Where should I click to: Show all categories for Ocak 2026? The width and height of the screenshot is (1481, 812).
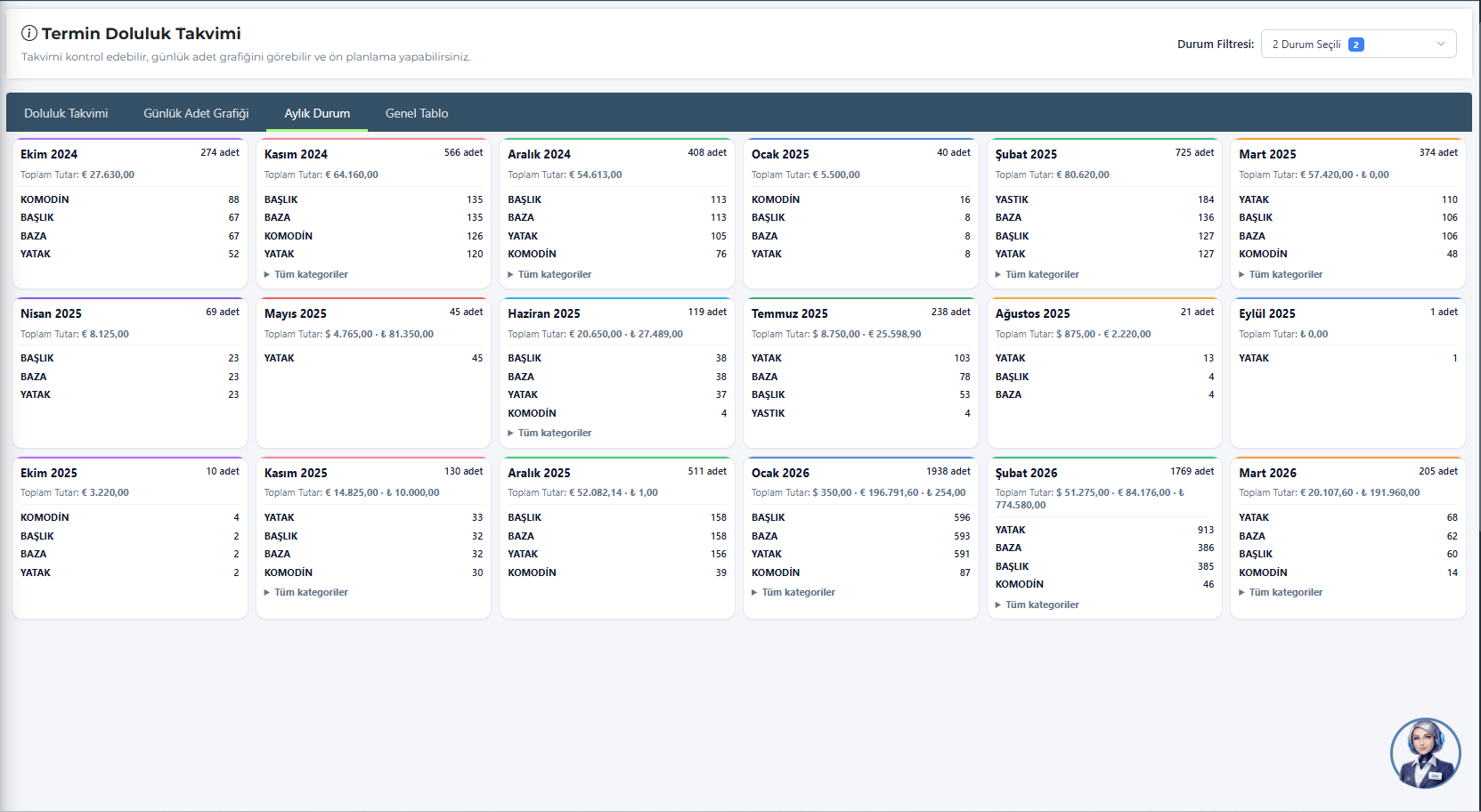pos(798,592)
